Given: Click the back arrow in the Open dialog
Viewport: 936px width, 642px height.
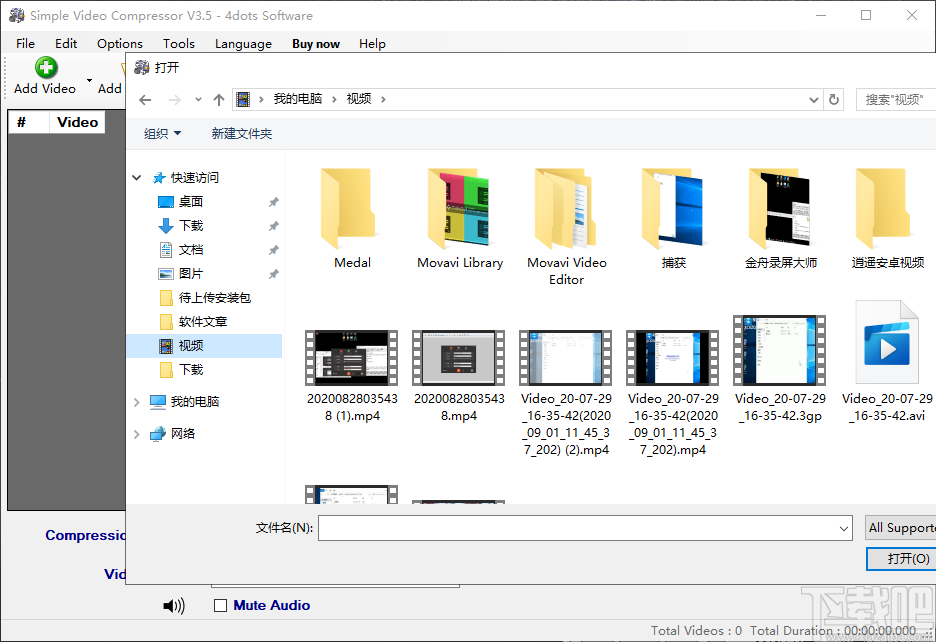Looking at the screenshot, I should [x=143, y=98].
